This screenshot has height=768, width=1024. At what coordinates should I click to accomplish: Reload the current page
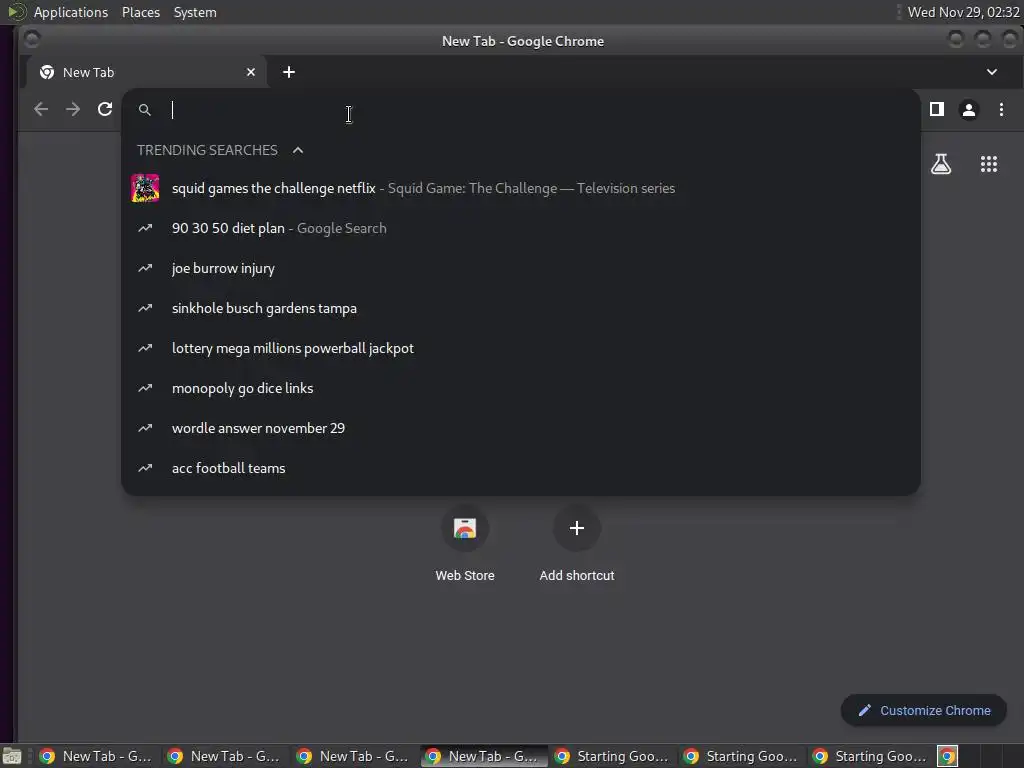105,109
